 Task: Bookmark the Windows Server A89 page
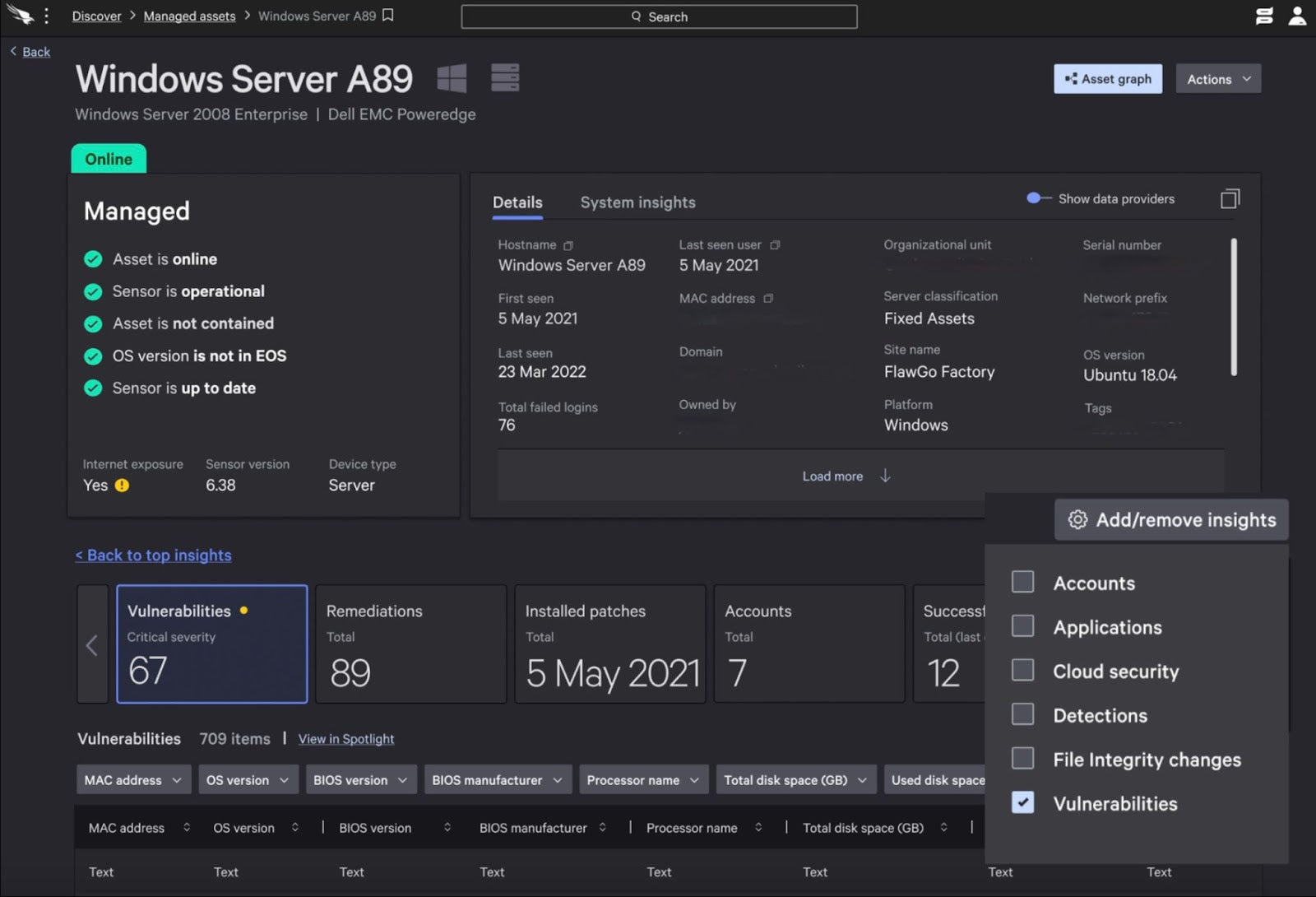coord(388,16)
